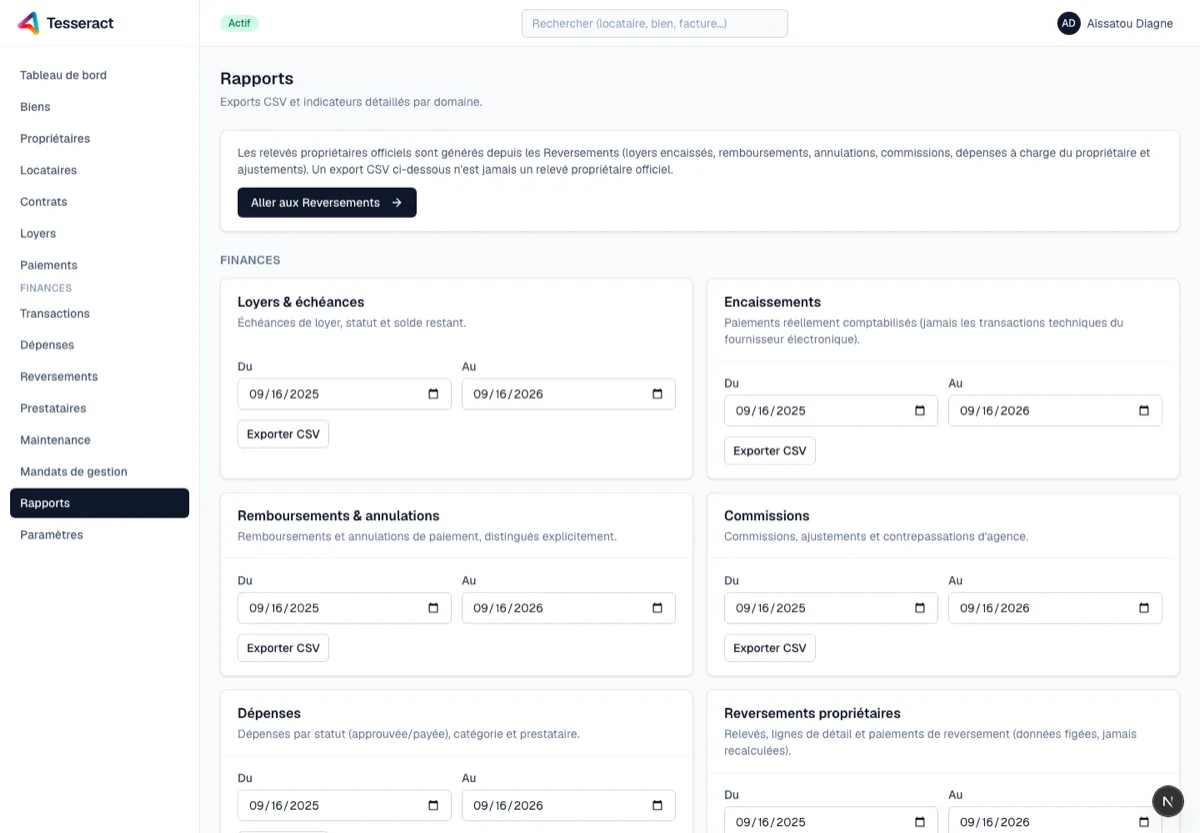
Task: Export CSV for Remboursements & annulations
Action: click(283, 648)
